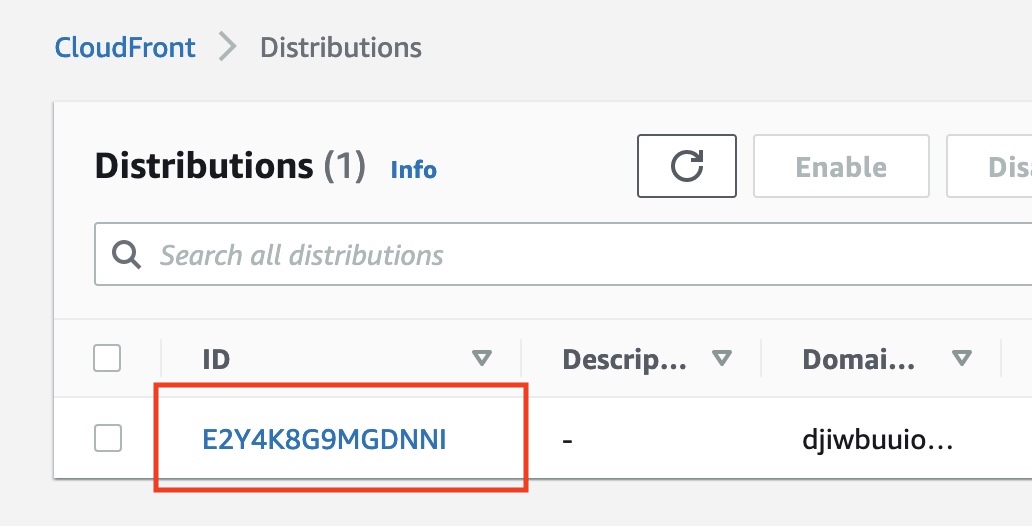Select the checkbox for E2Y4K8G9MGDNNI row

click(x=107, y=438)
